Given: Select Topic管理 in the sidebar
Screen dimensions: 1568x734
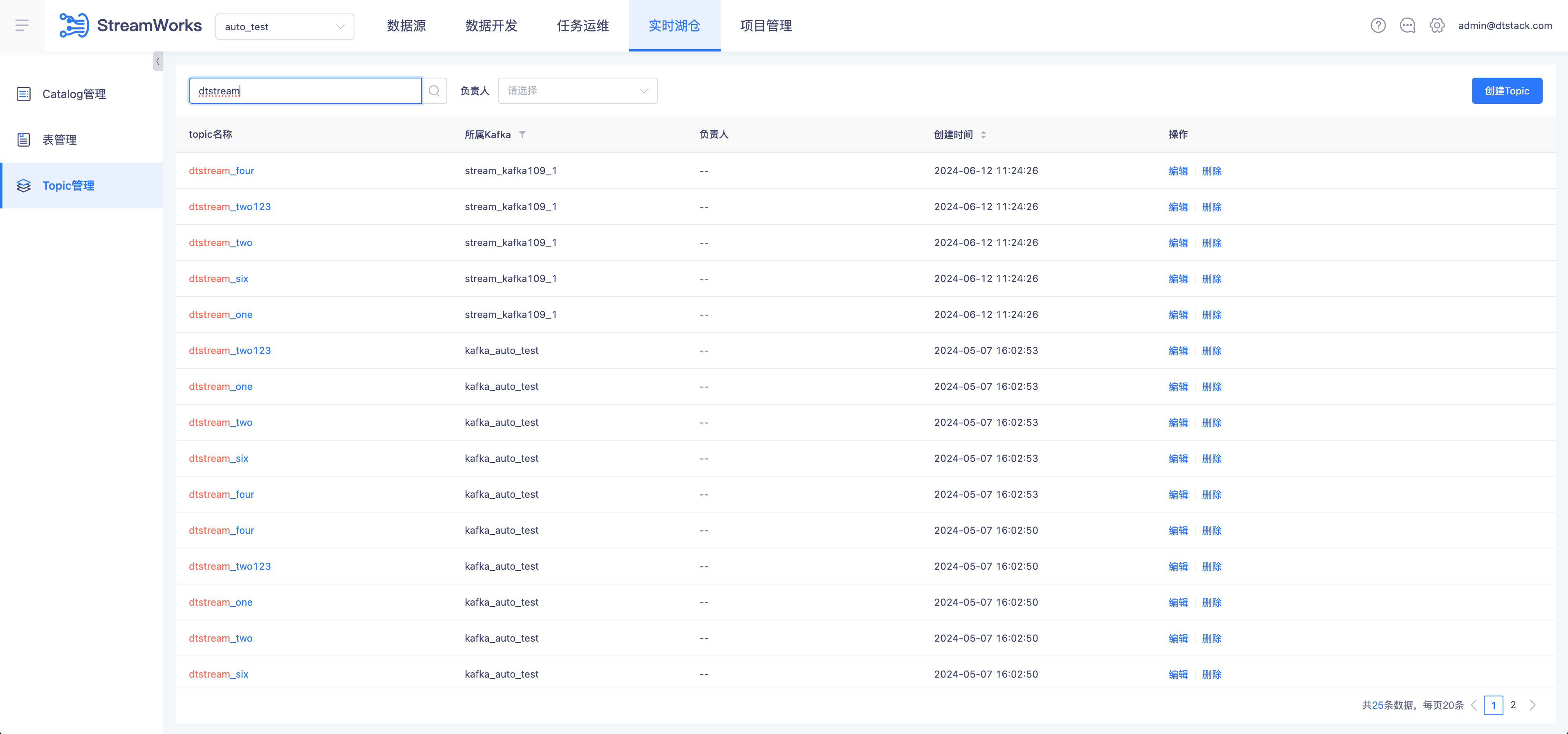Looking at the screenshot, I should point(82,186).
